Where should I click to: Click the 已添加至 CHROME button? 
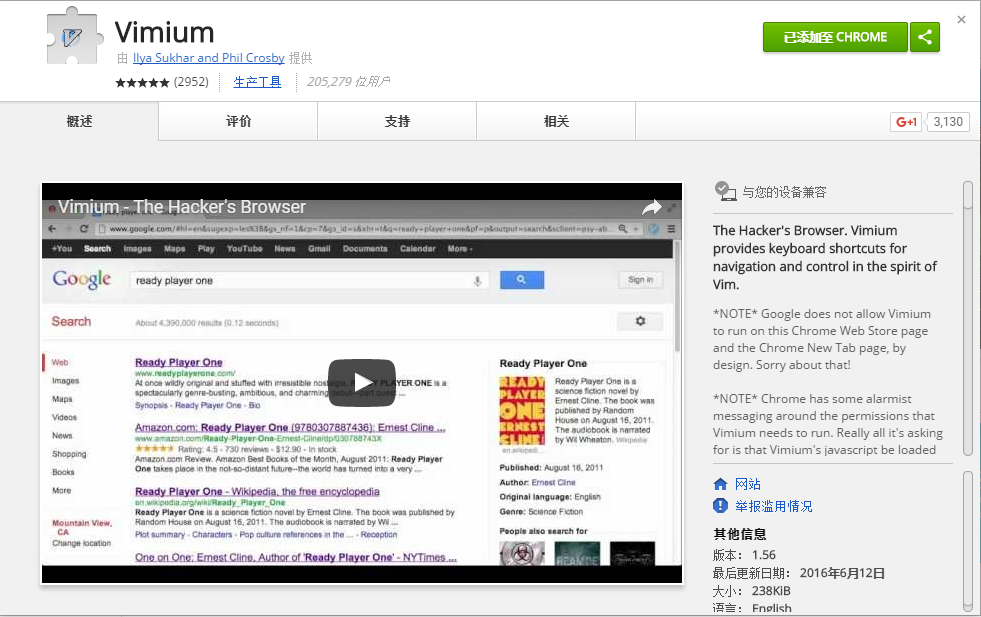[x=835, y=38]
